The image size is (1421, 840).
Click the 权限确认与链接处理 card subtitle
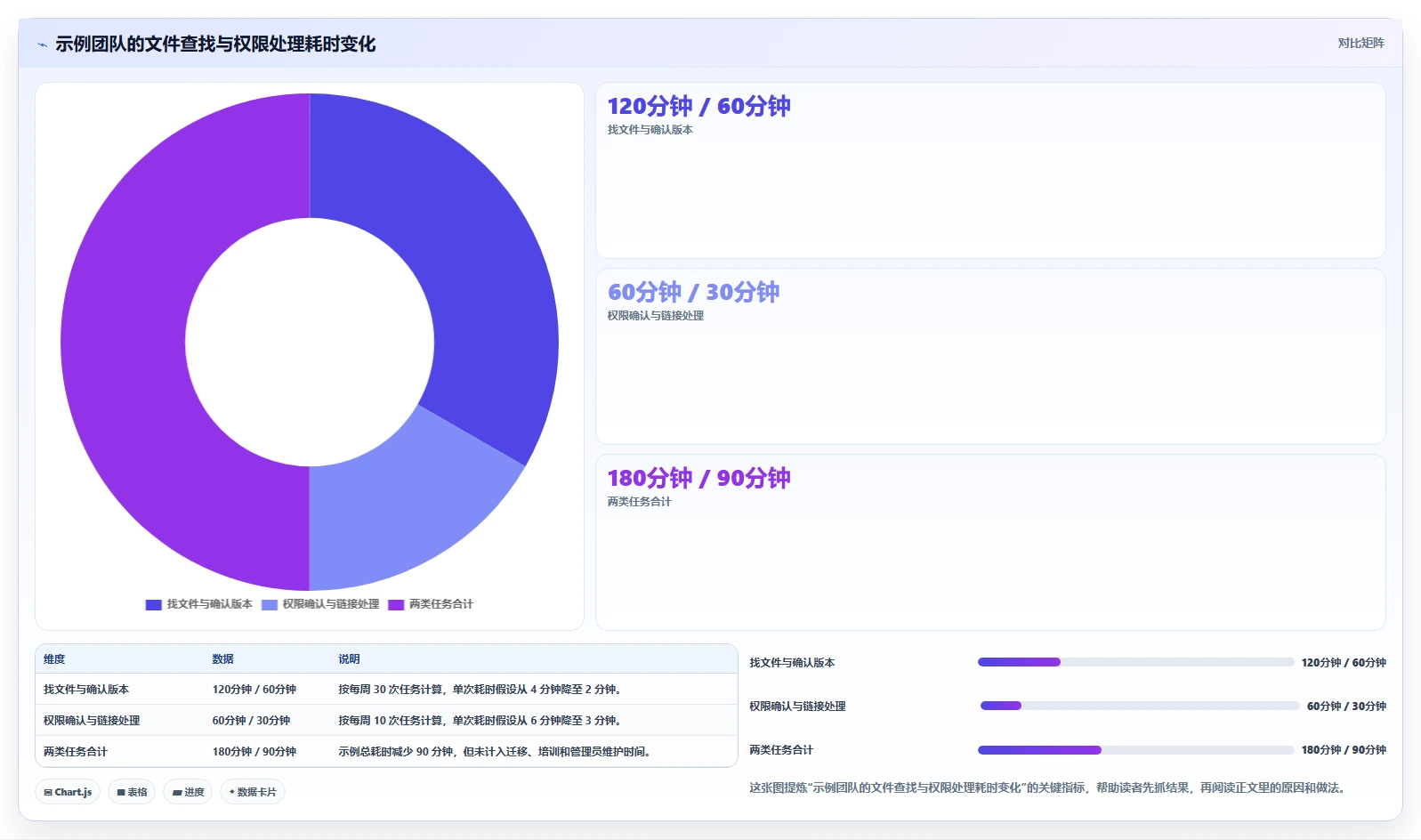(x=655, y=316)
